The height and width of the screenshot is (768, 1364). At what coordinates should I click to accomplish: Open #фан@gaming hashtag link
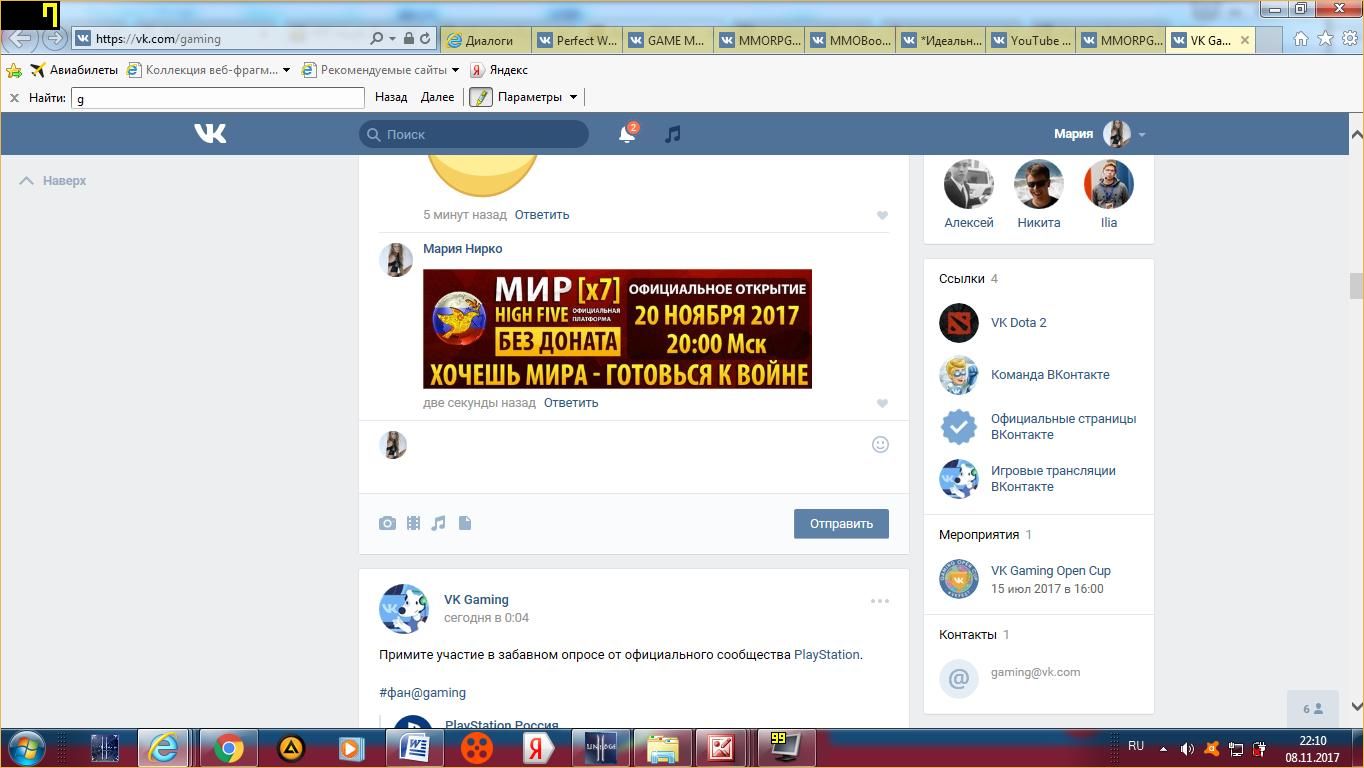(x=422, y=693)
